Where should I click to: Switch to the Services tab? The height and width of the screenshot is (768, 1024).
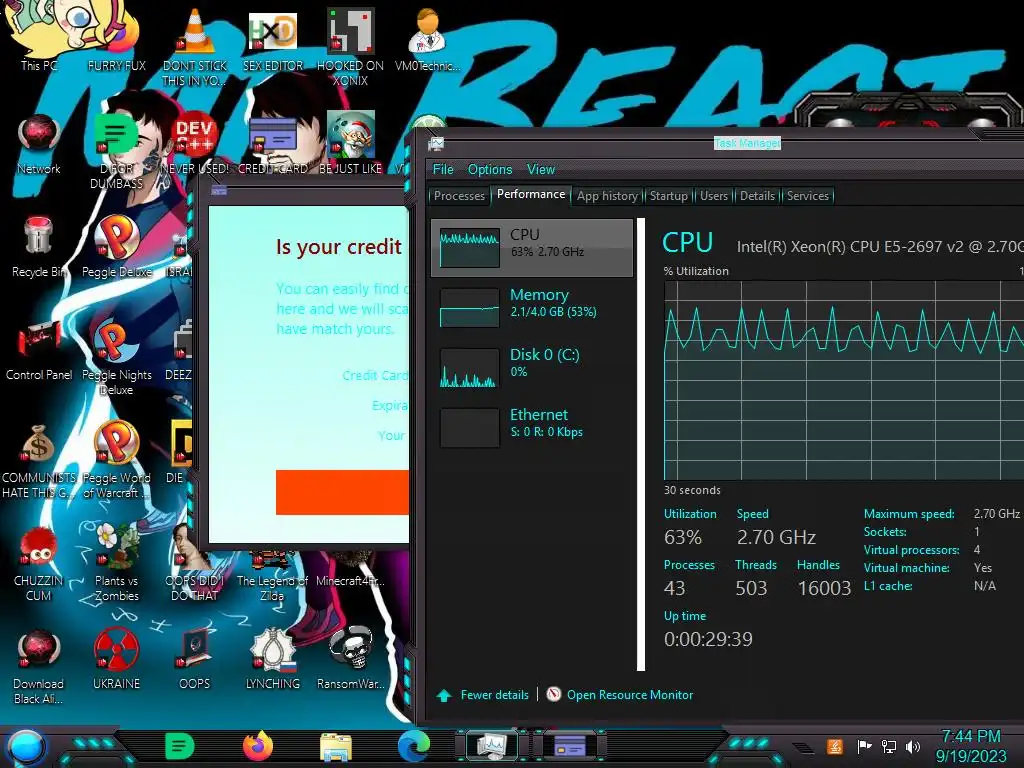pyautogui.click(x=808, y=196)
